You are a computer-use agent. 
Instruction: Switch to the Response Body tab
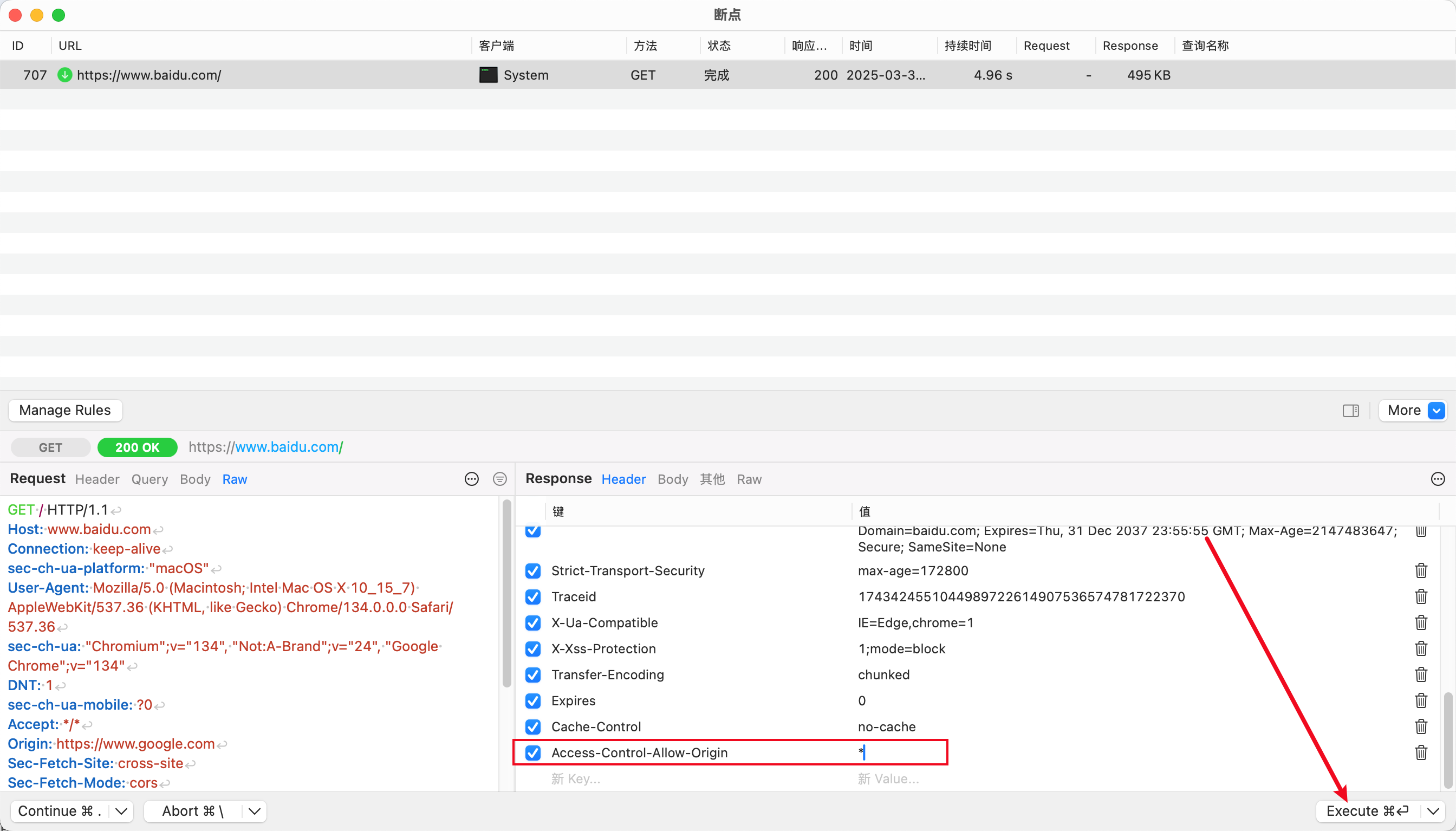point(673,479)
